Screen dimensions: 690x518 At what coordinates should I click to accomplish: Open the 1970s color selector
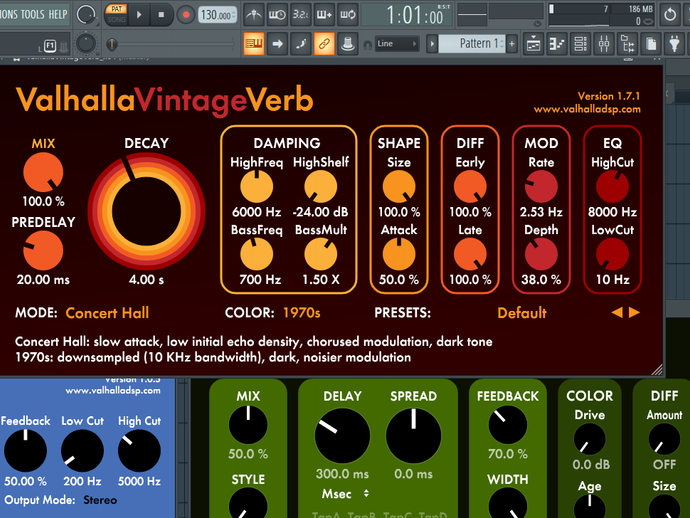tap(301, 313)
